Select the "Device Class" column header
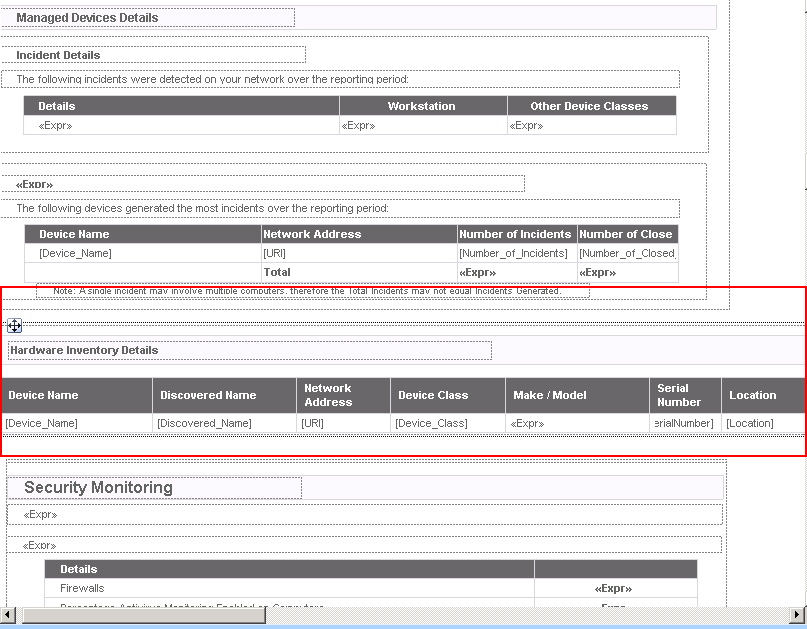The width and height of the screenshot is (807, 629). (448, 395)
